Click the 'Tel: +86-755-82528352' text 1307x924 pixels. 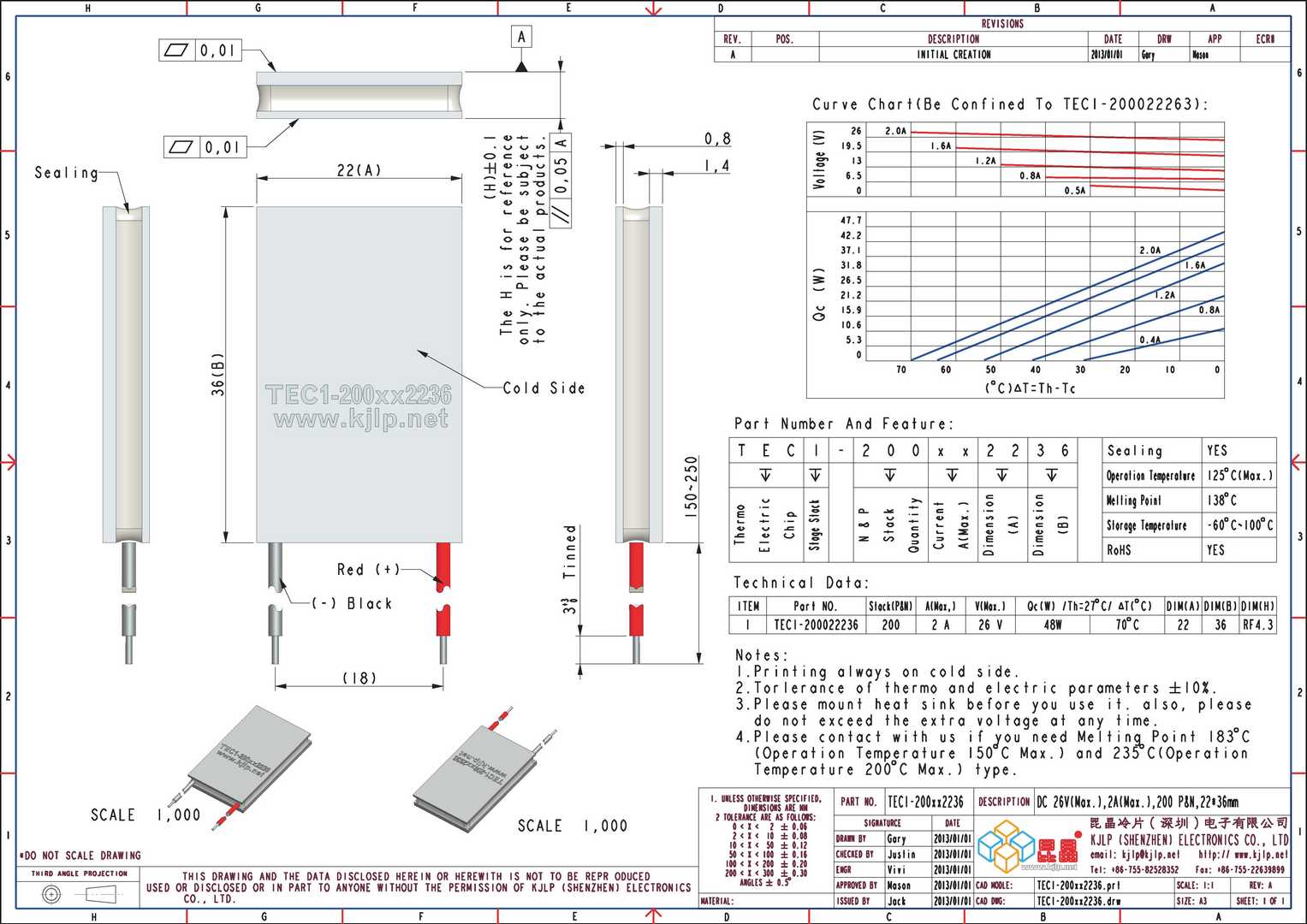pos(1134,869)
